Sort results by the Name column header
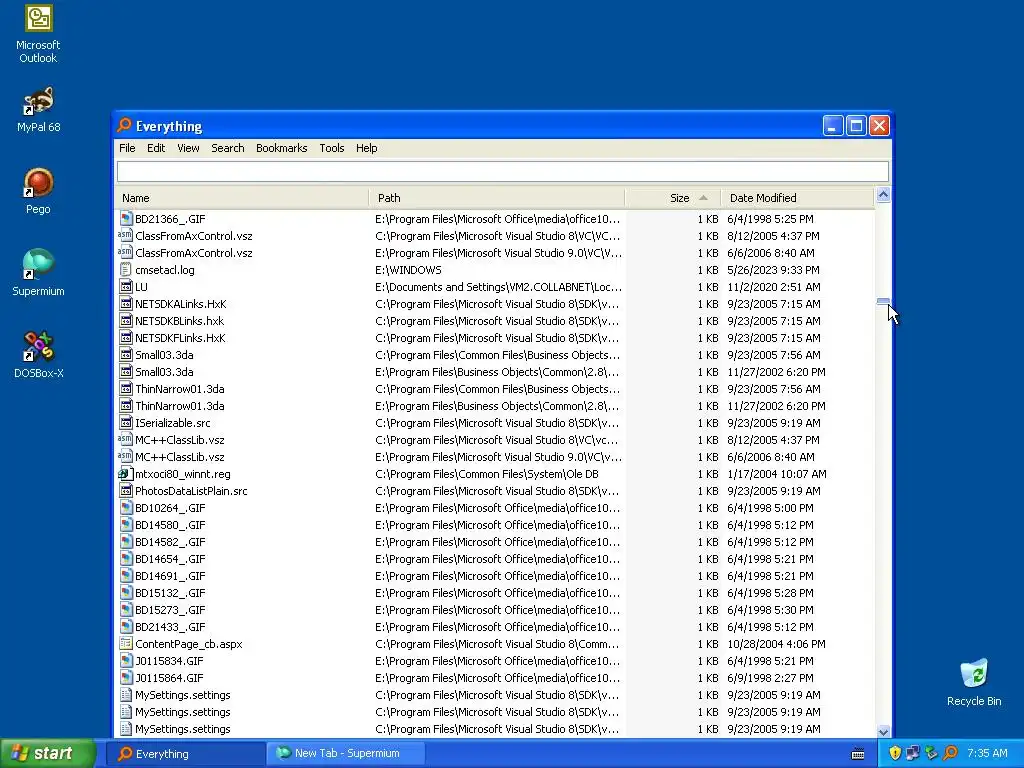1024x768 pixels. click(242, 198)
